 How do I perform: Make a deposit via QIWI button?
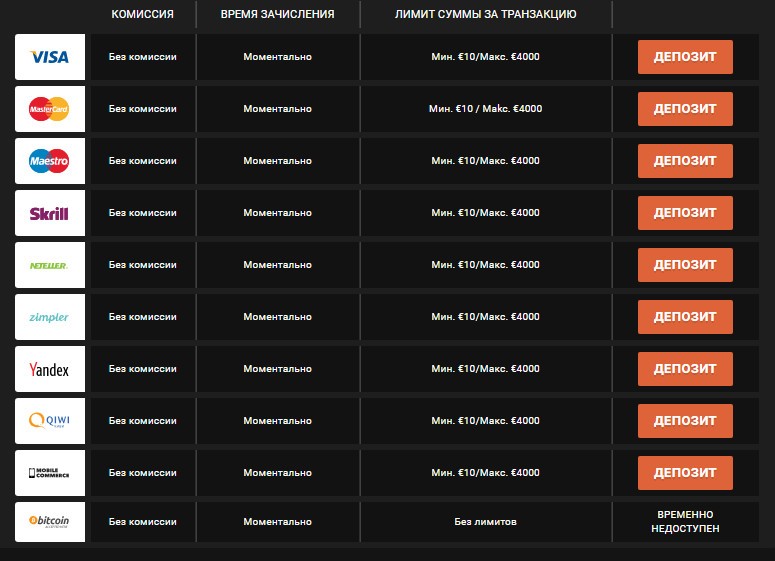coord(685,421)
